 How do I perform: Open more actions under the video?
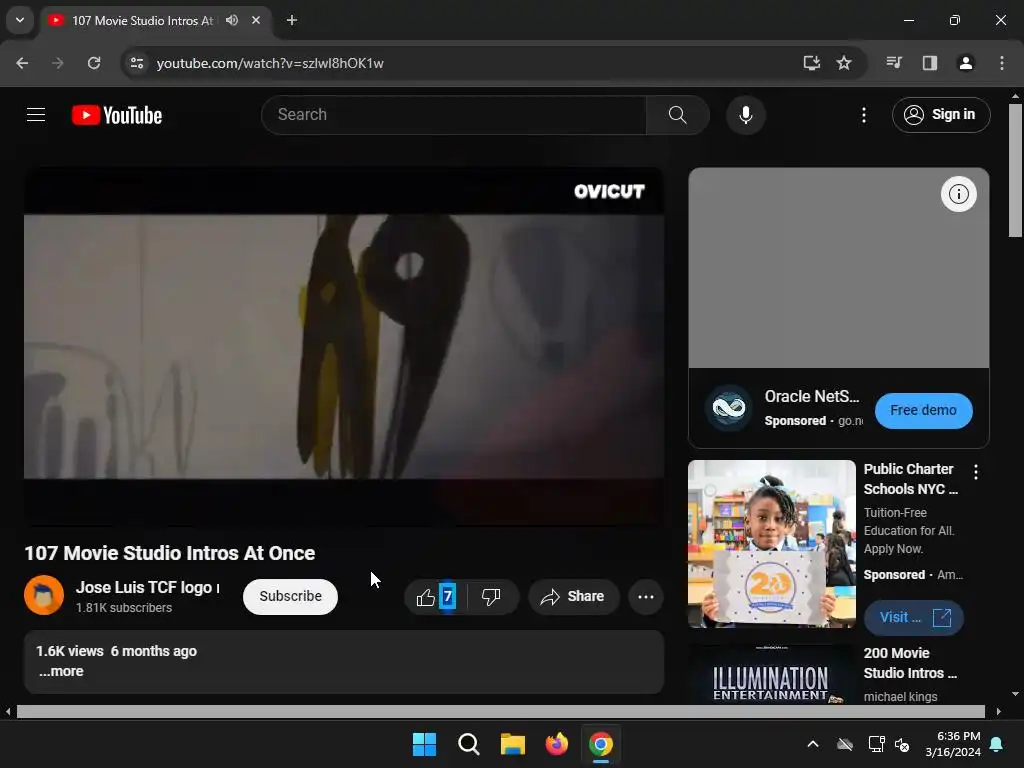645,596
